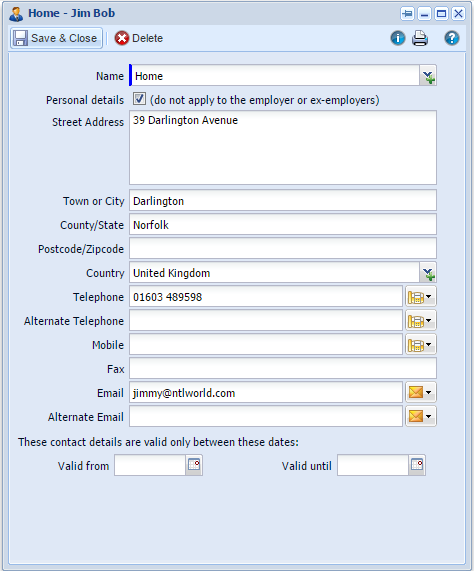Click into the Postcode/Zipcode field
This screenshot has height=571, width=474.
pyautogui.click(x=283, y=249)
